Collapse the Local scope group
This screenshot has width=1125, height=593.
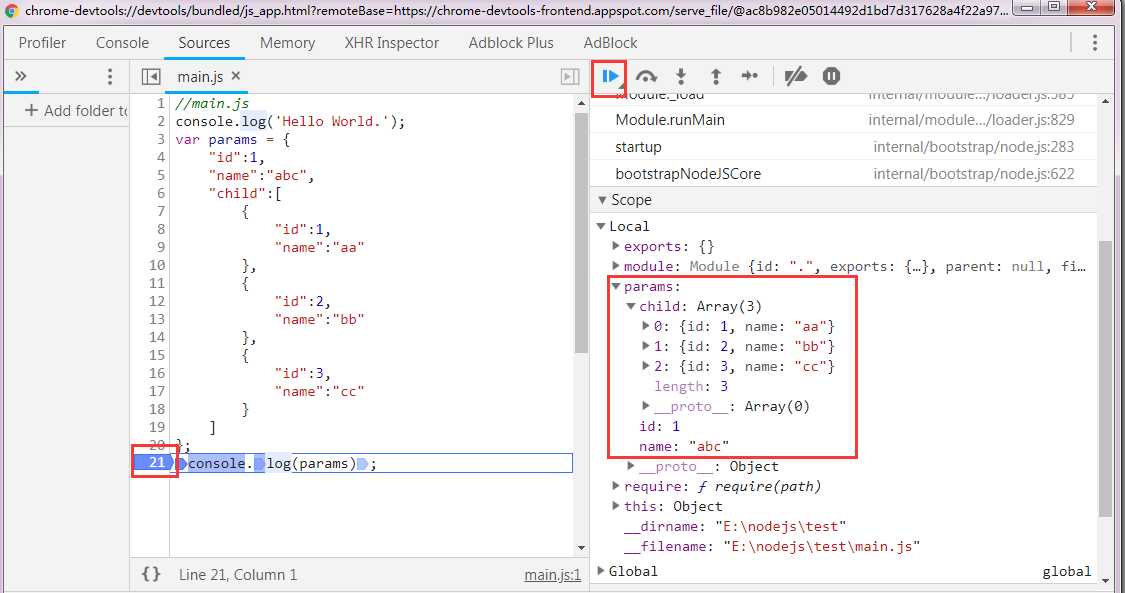coord(601,227)
